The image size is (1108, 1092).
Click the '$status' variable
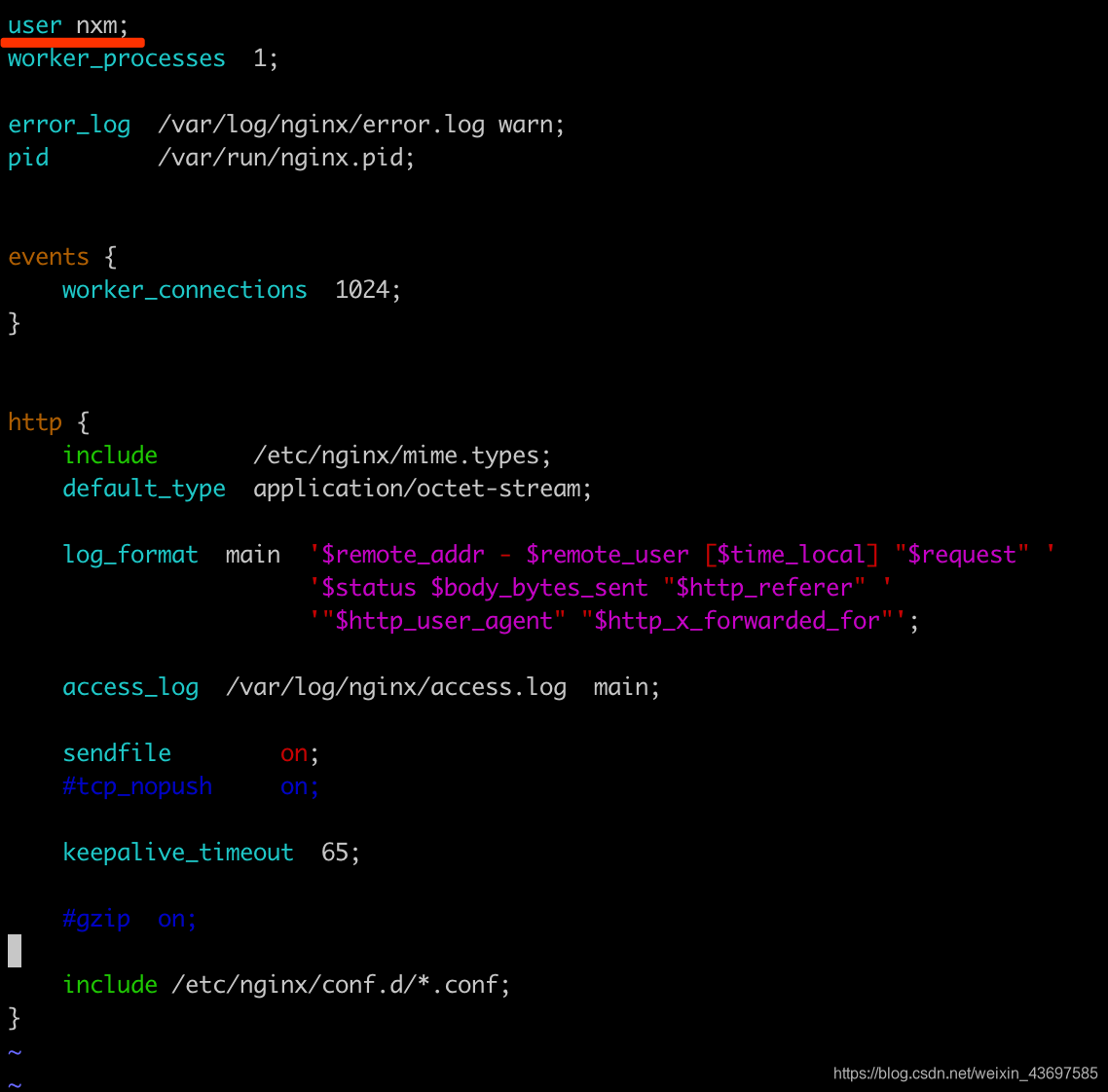coord(368,589)
